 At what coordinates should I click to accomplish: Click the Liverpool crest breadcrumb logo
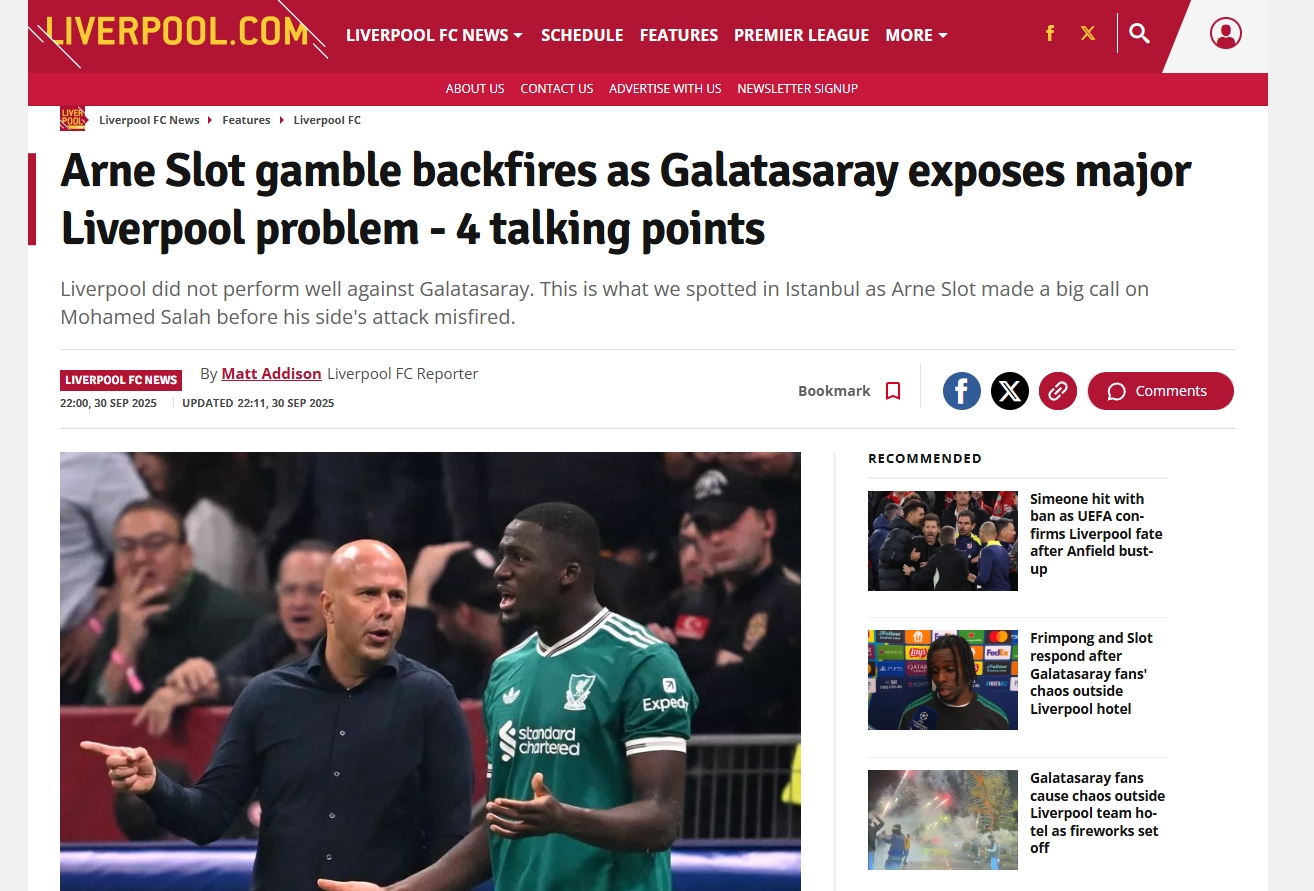pos(73,119)
